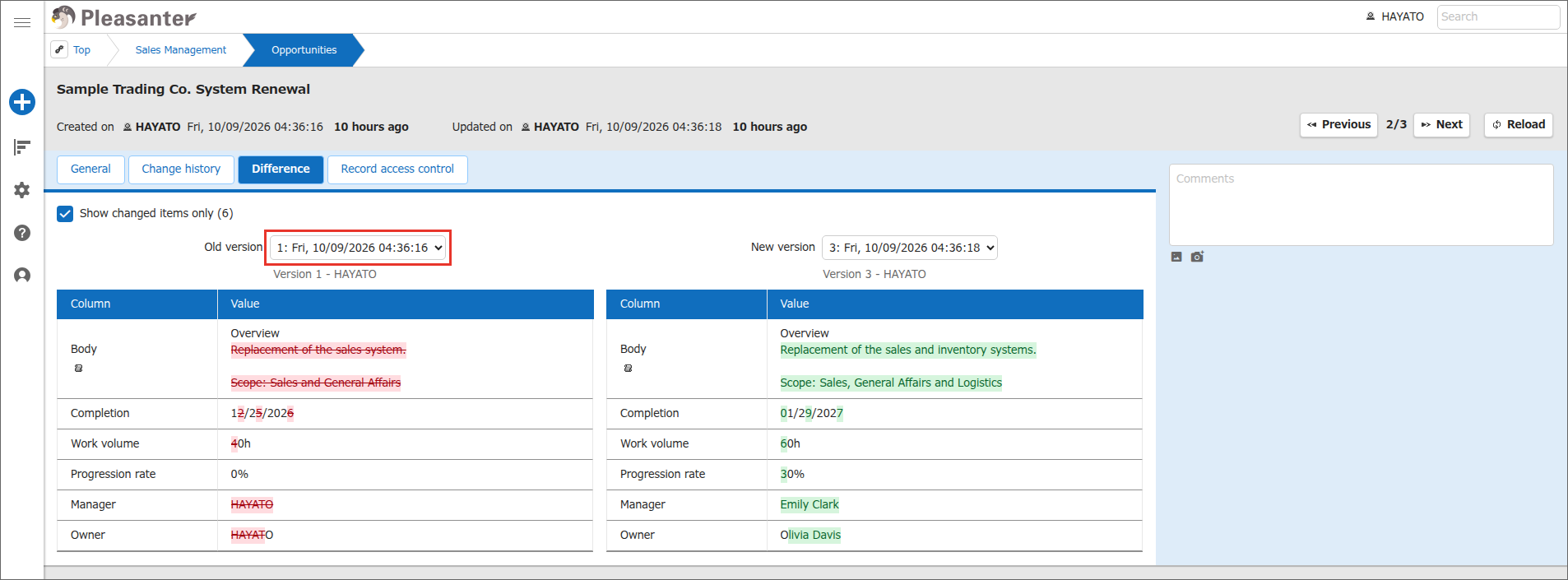Click the blue plus new-record icon
The width and height of the screenshot is (1568, 580).
click(22, 102)
